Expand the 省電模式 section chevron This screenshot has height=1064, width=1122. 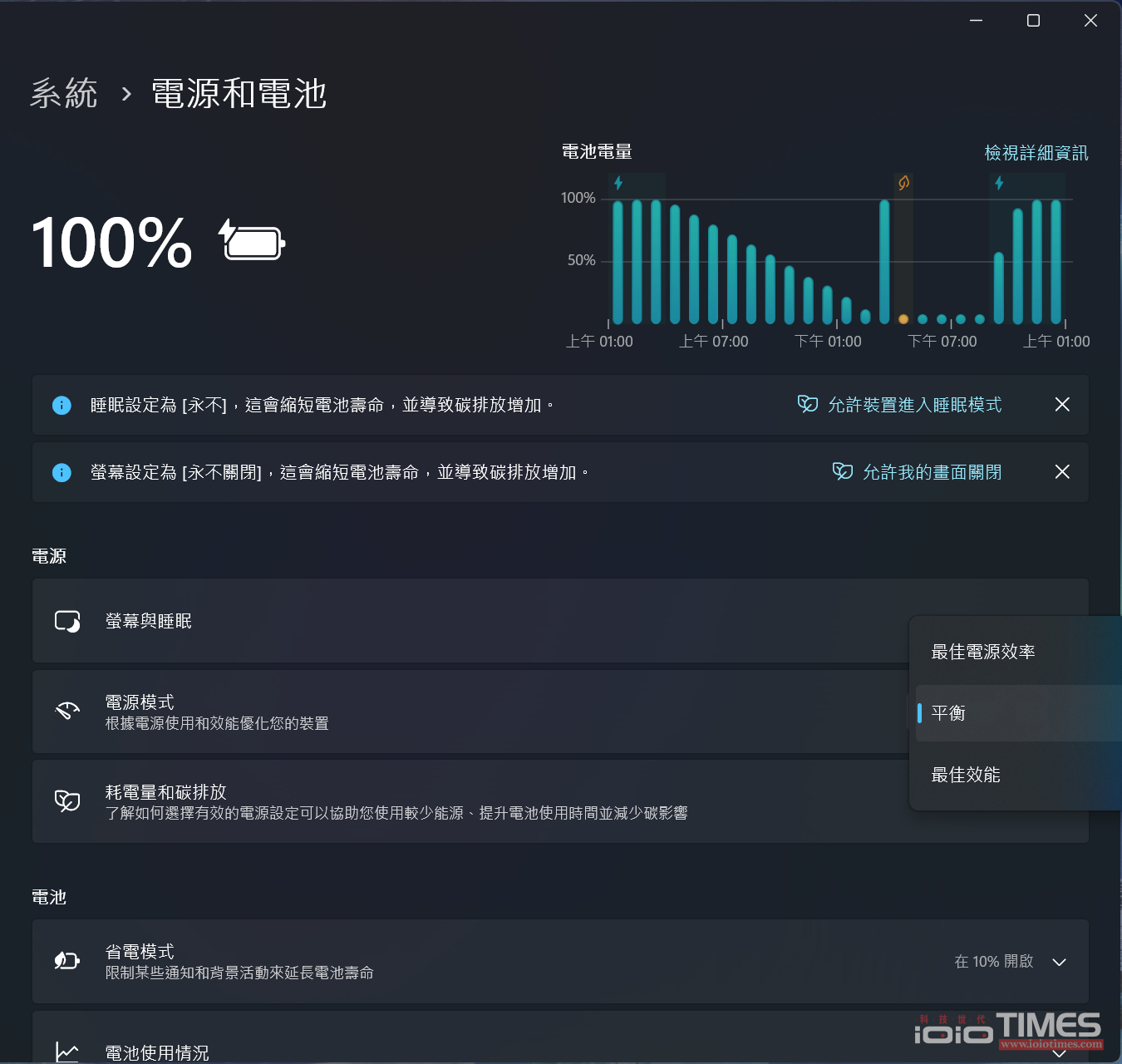click(1059, 962)
